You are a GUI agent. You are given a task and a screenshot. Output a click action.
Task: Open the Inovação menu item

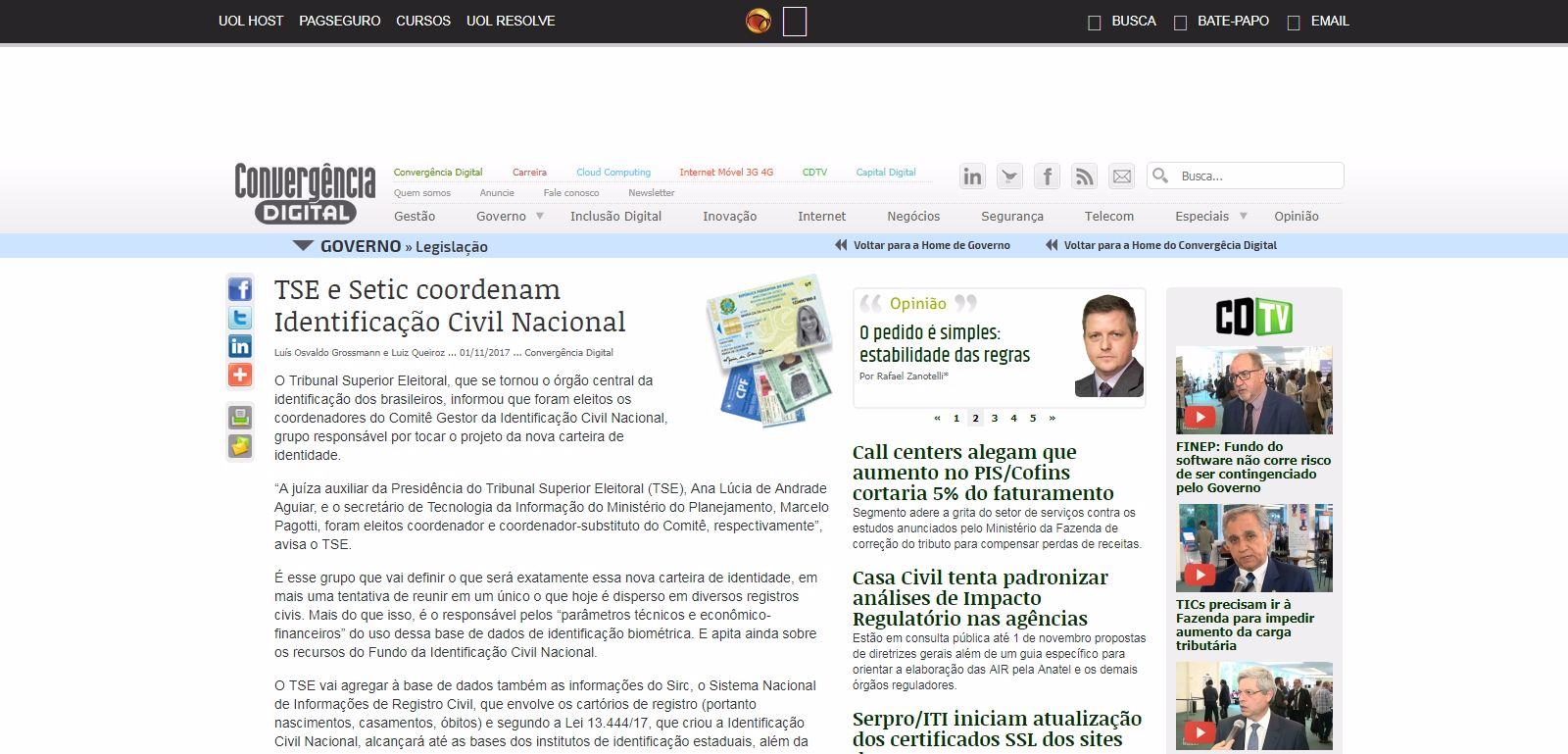pyautogui.click(x=730, y=217)
